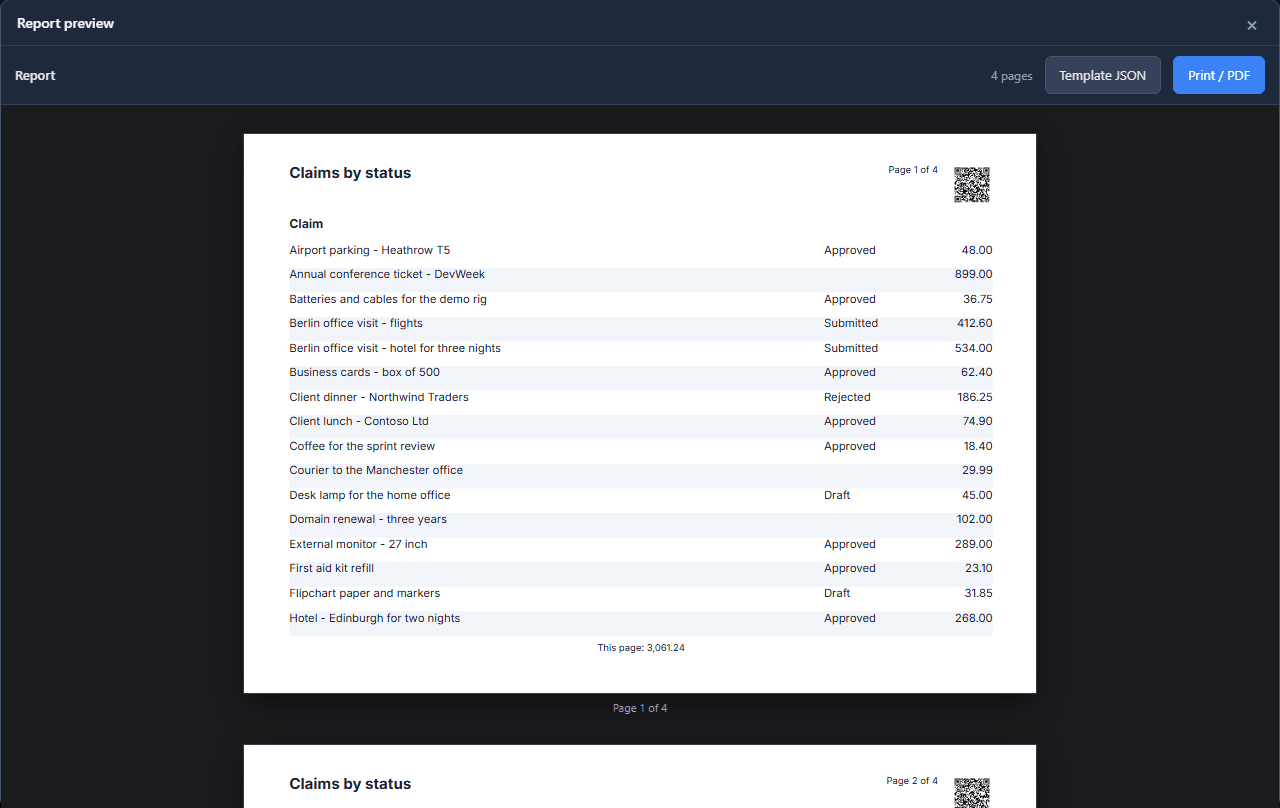Click 'Batteries and cables for the demo rig'

(x=388, y=299)
